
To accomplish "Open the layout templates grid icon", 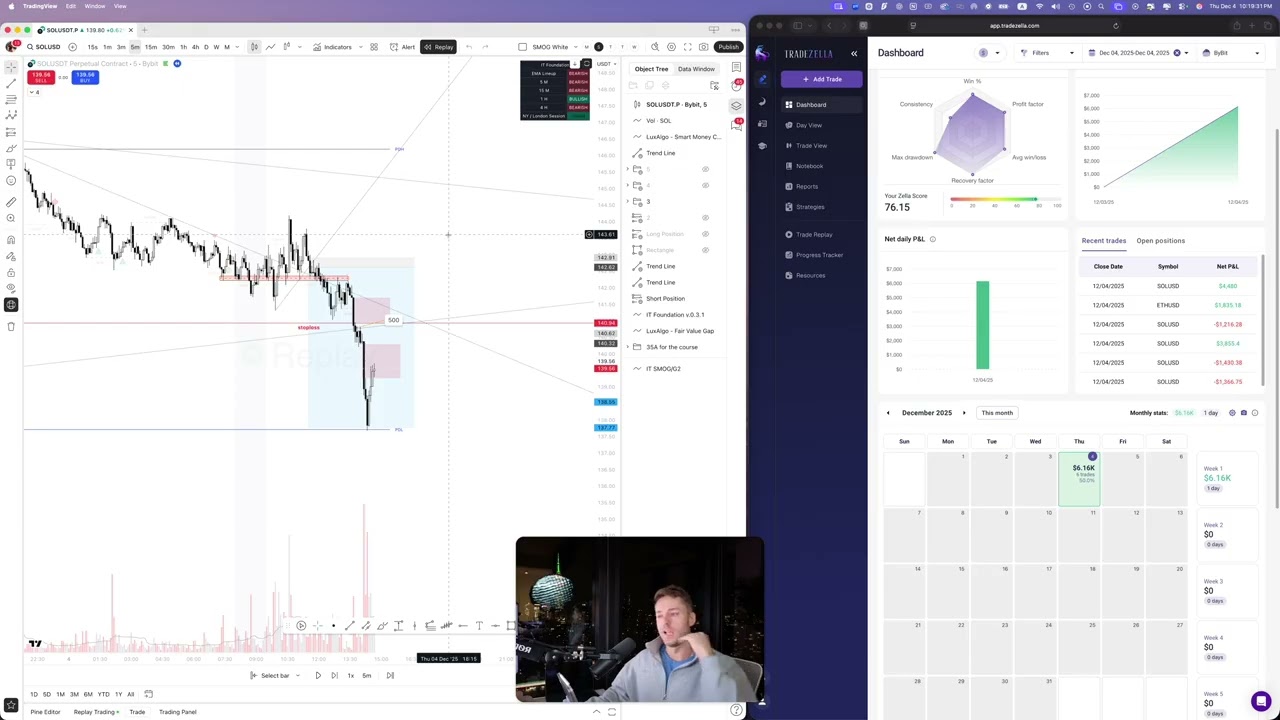I will click(374, 47).
